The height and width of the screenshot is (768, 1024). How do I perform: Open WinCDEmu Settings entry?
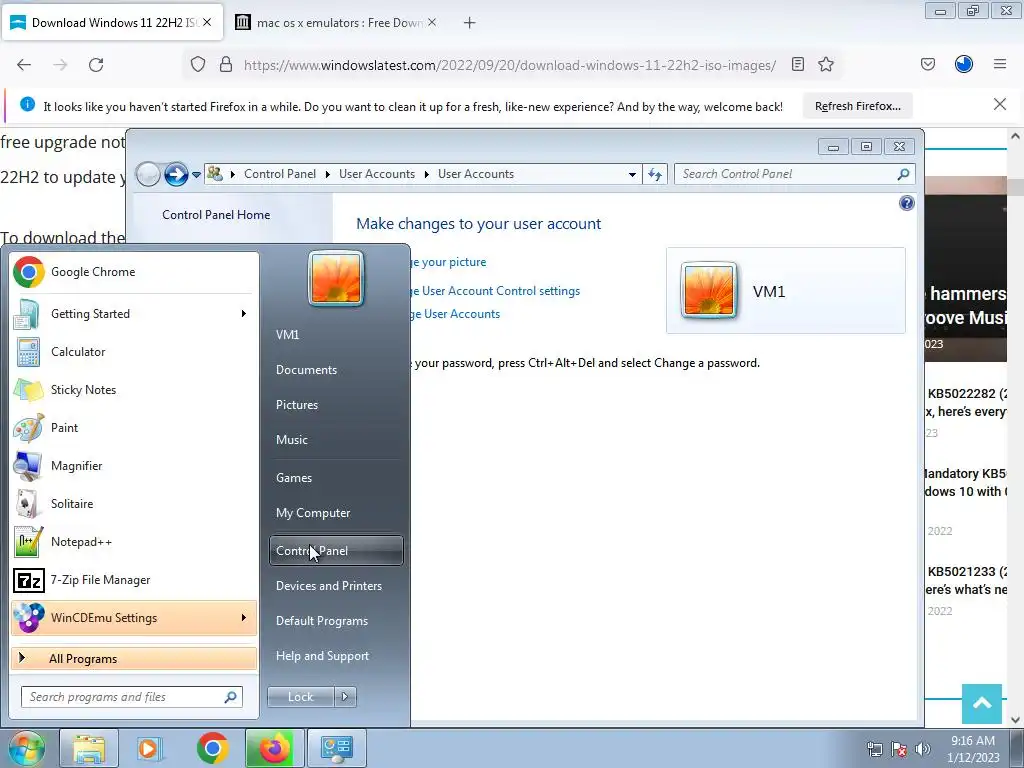pos(134,618)
